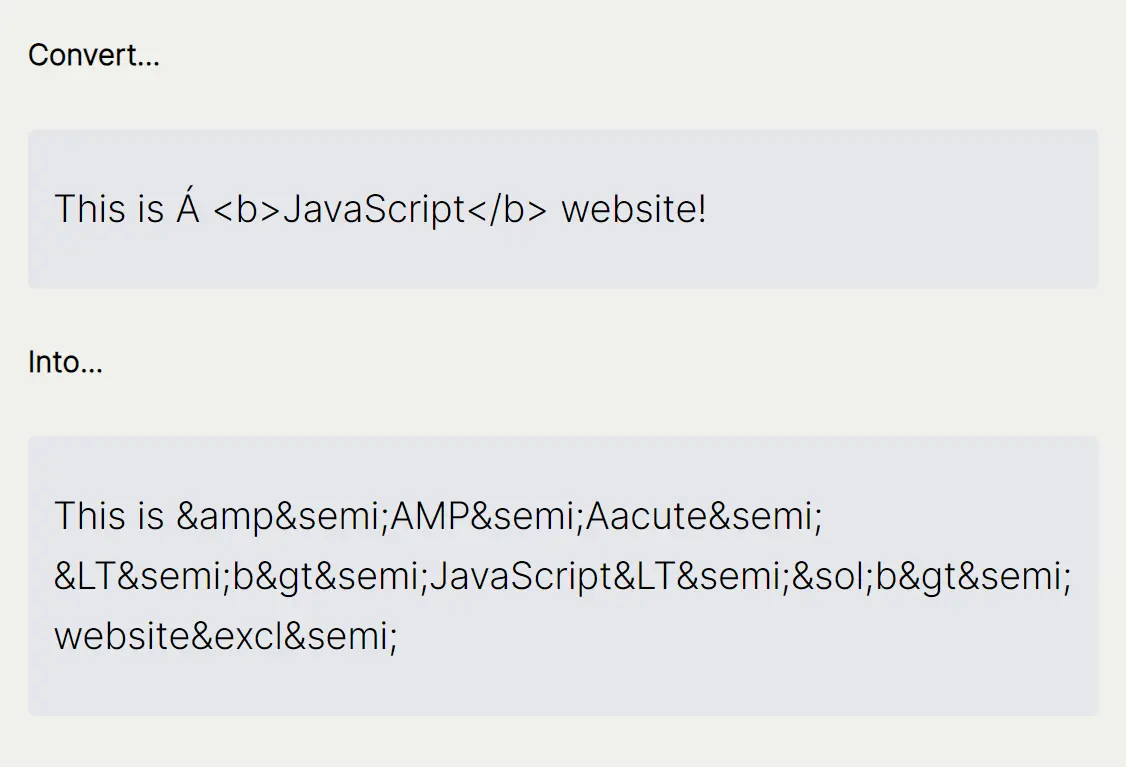The image size is (1126, 767).
Task: Click inside the input example code block
Action: (x=563, y=209)
